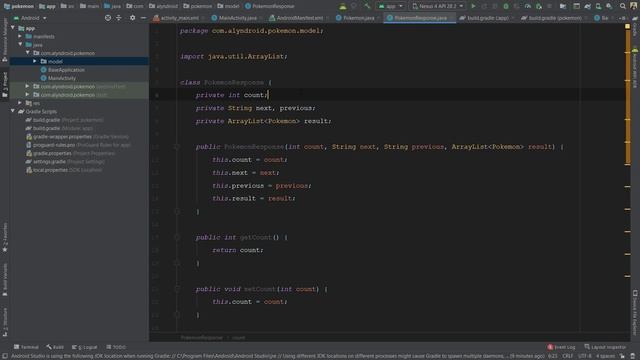The width and height of the screenshot is (640, 360).
Task: Collapse the app module node
Action: pyautogui.click(x=13, y=28)
